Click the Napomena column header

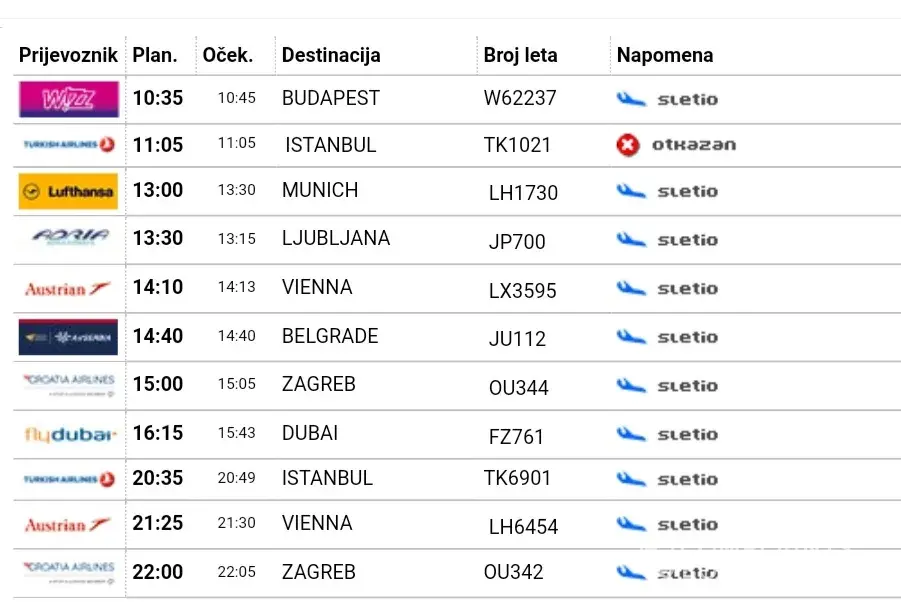(x=665, y=55)
